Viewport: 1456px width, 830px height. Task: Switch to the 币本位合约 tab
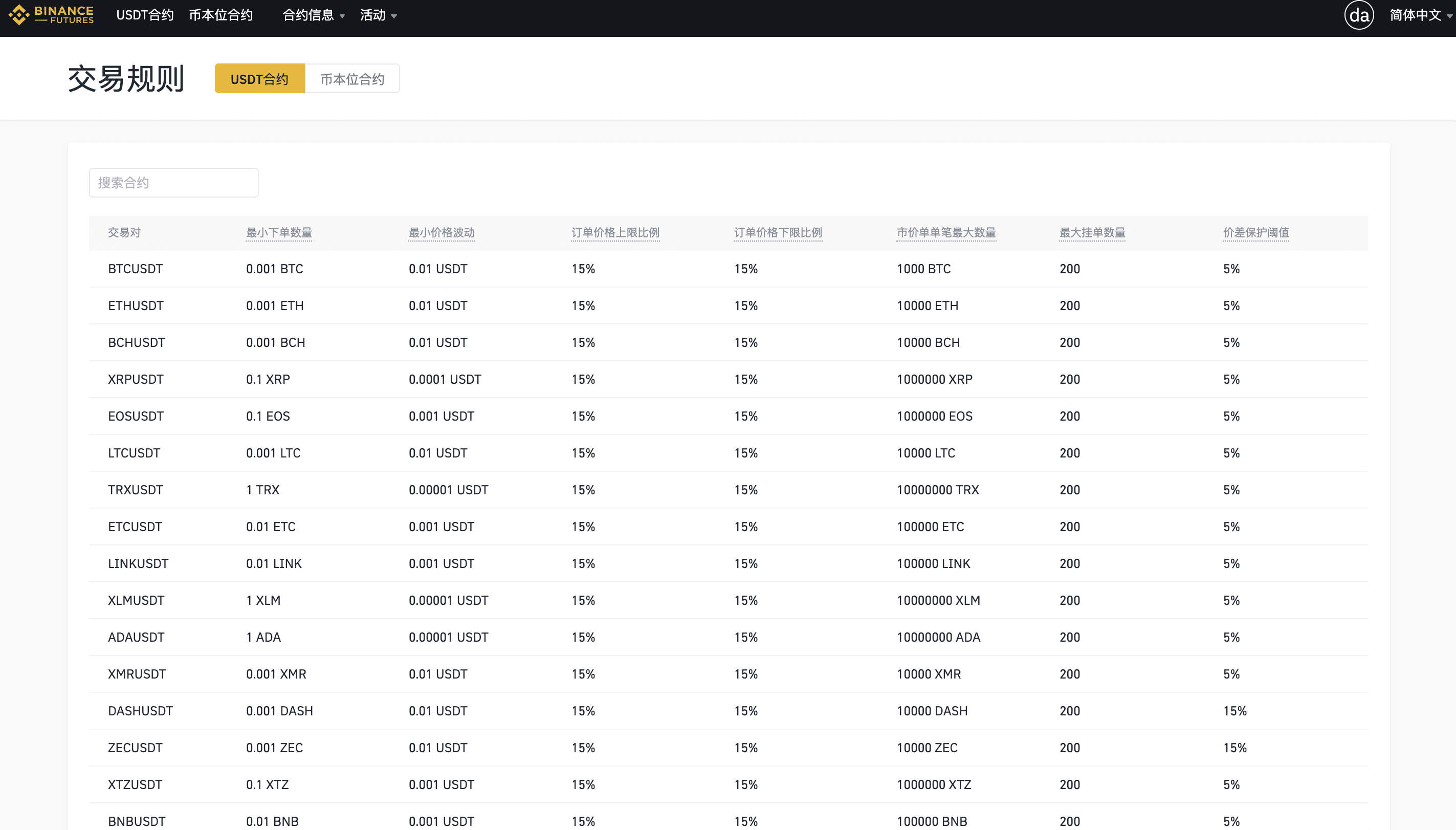tap(352, 79)
